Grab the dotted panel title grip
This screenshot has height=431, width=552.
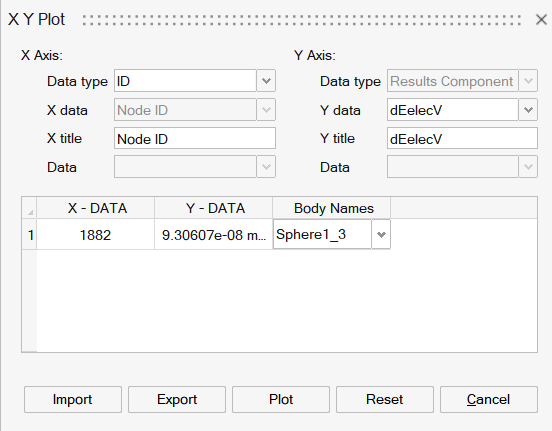tap(302, 20)
